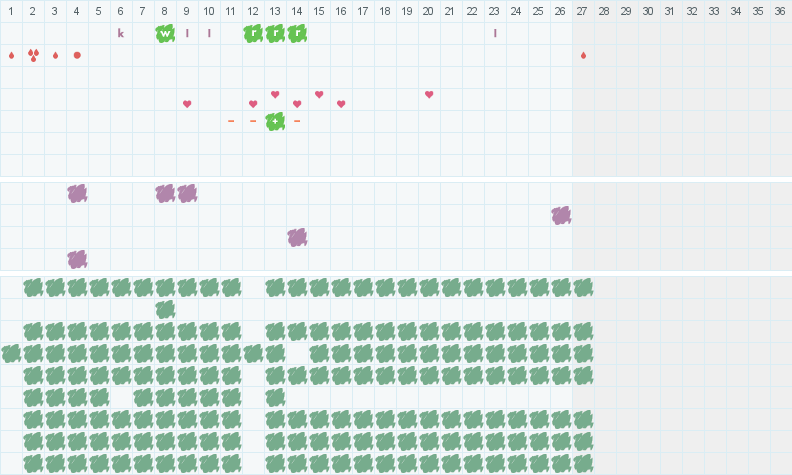Click the day 18 column header

pyautogui.click(x=385, y=11)
